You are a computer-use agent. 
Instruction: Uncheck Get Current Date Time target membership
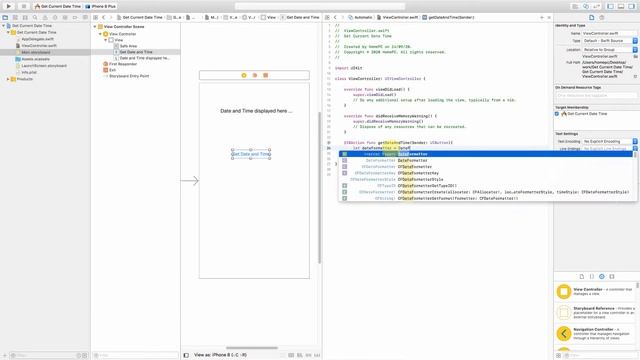click(x=557, y=114)
